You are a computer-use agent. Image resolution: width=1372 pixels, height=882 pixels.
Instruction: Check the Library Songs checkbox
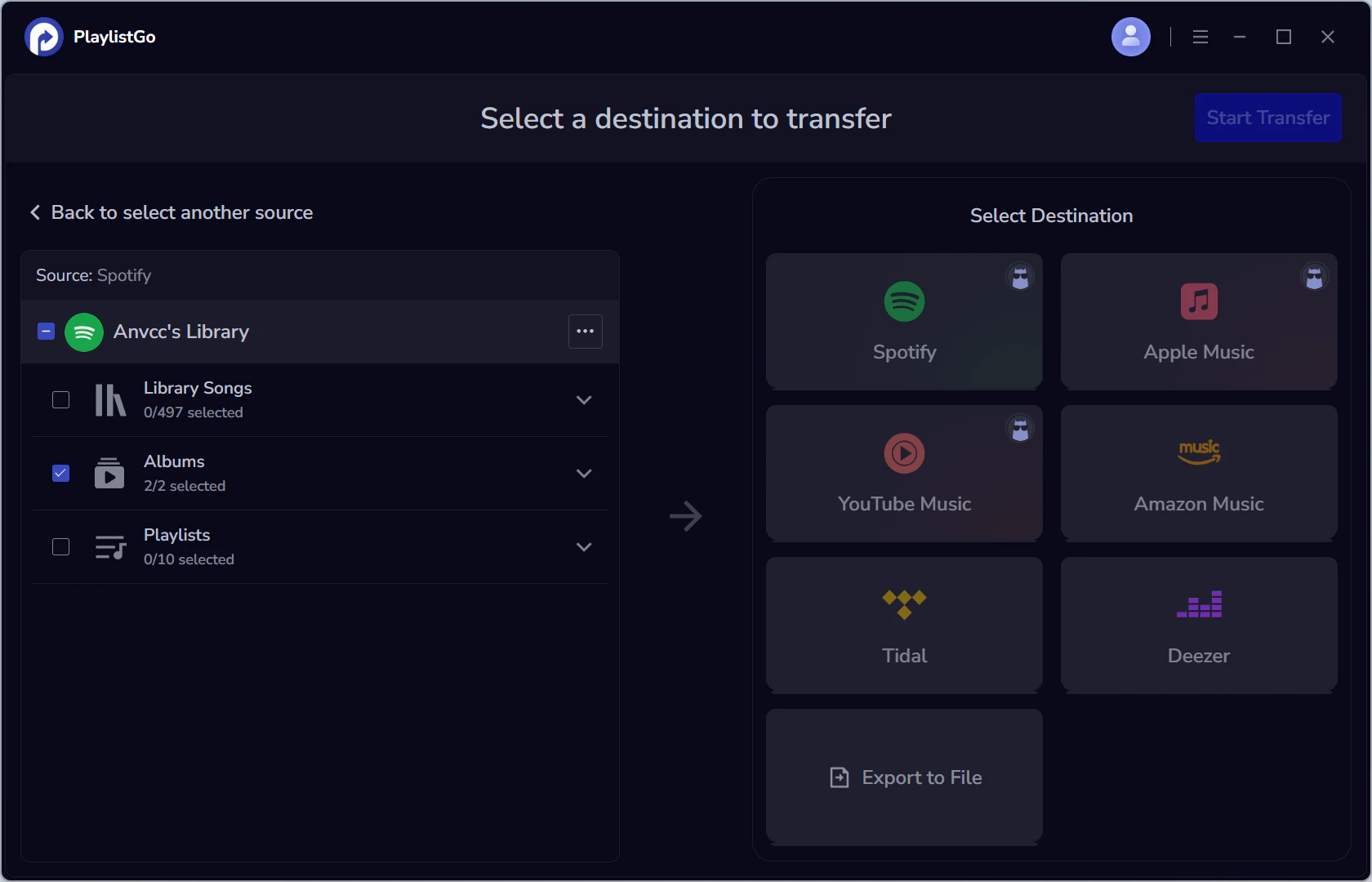pos(60,400)
